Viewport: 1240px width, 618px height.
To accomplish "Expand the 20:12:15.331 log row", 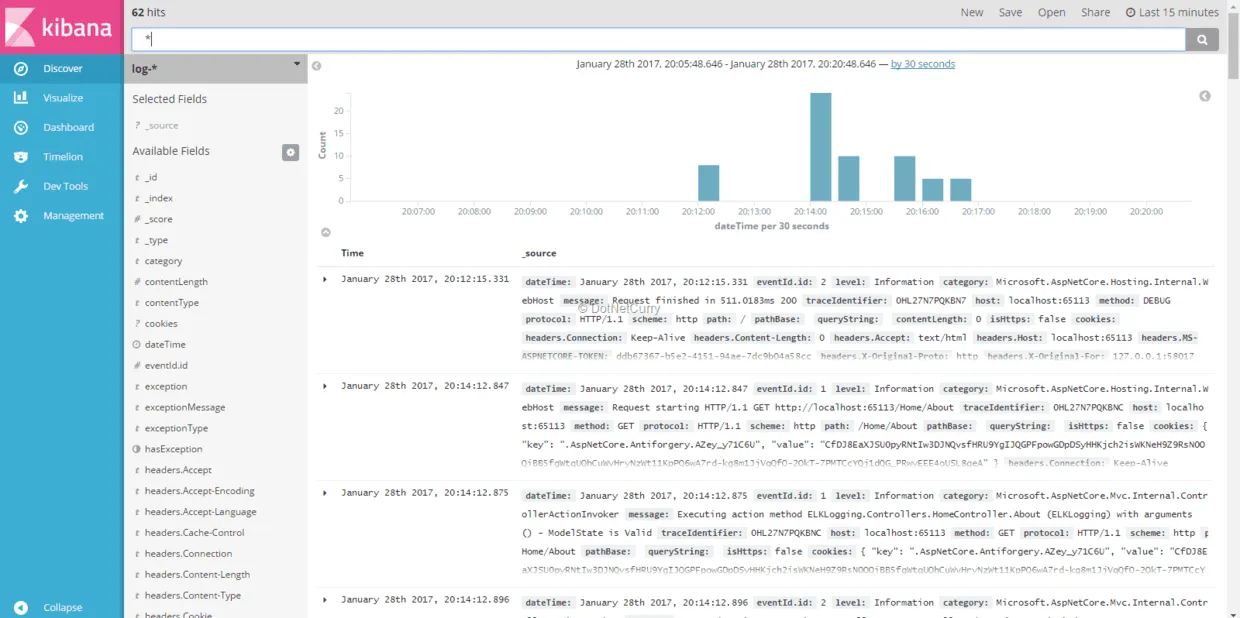I will pyautogui.click(x=325, y=279).
